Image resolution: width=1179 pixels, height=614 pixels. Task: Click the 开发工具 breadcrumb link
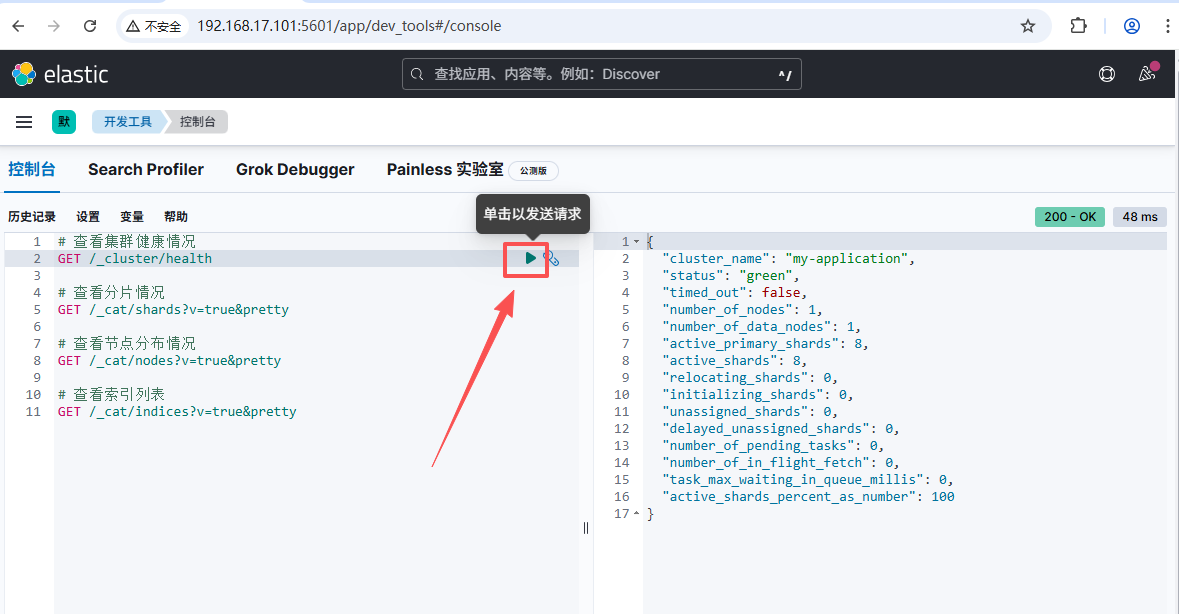(x=127, y=122)
